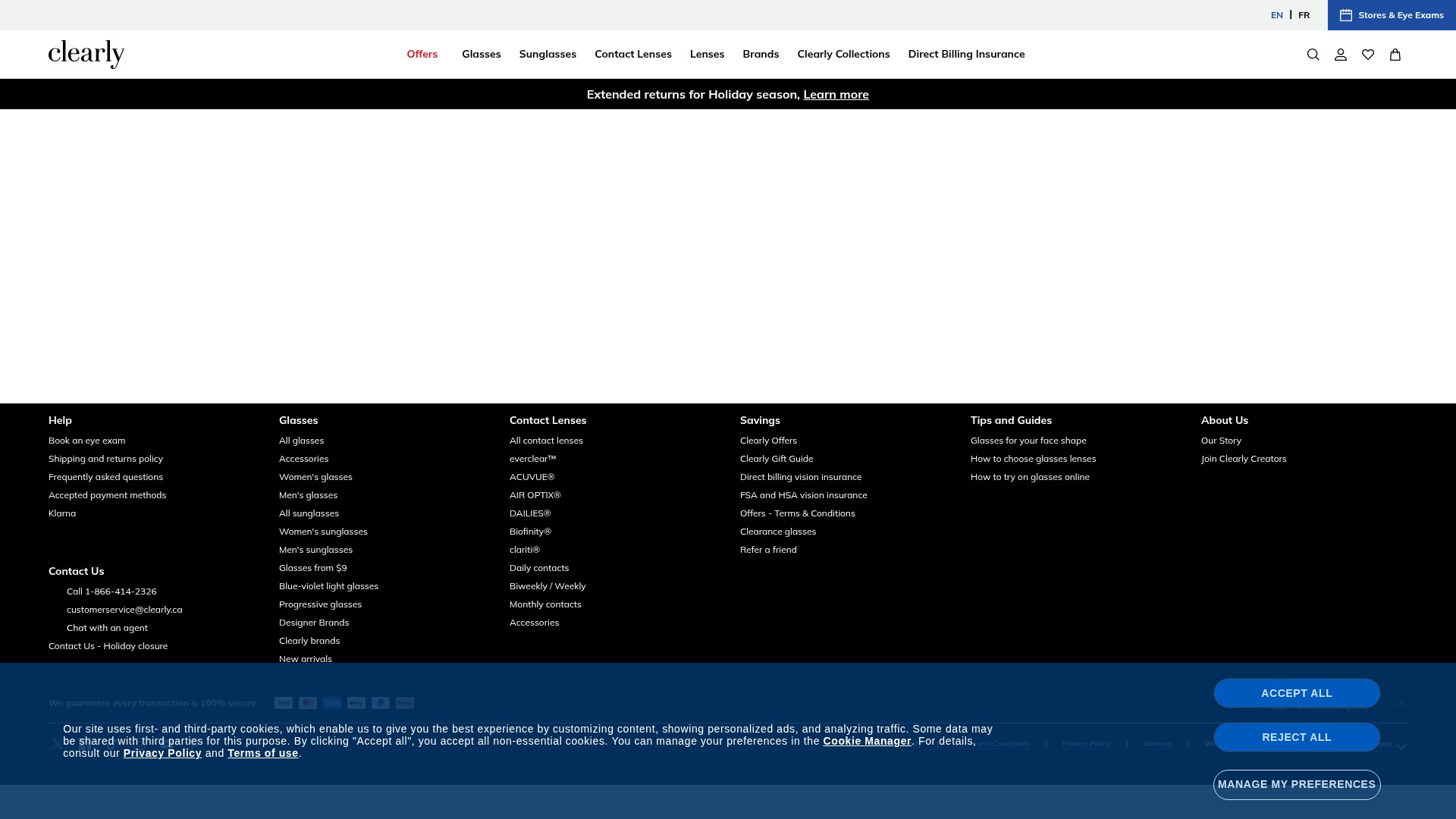Open FSA and HSA vision insurance

click(804, 495)
